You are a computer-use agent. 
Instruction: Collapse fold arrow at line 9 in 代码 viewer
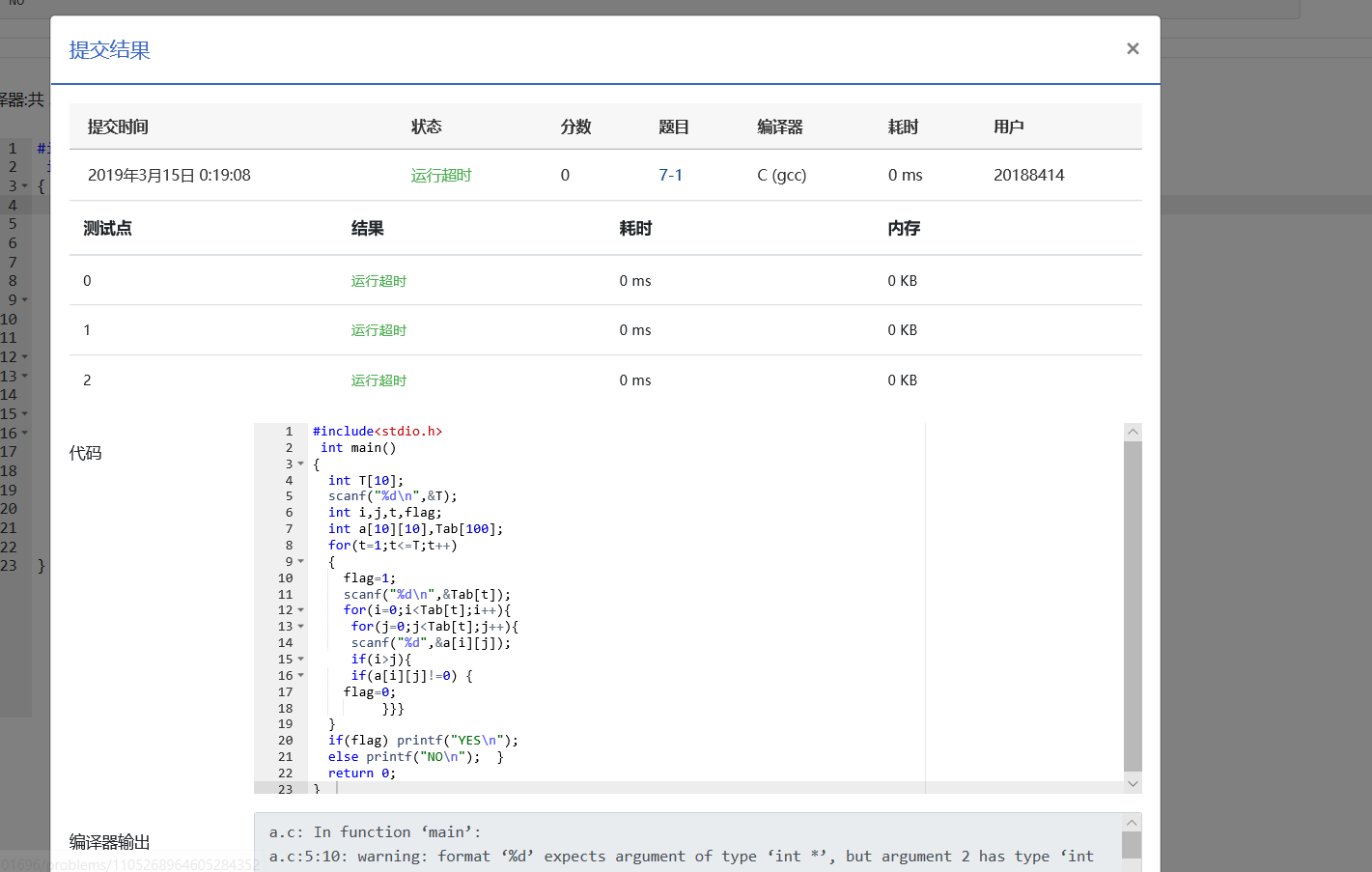click(x=301, y=562)
